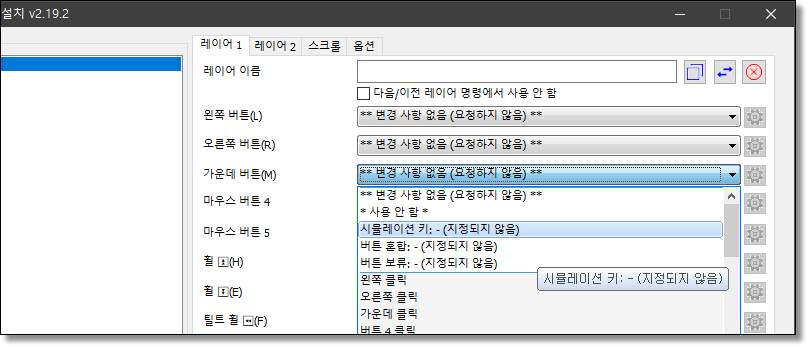Open the 스크롤 tab

[x=324, y=46]
